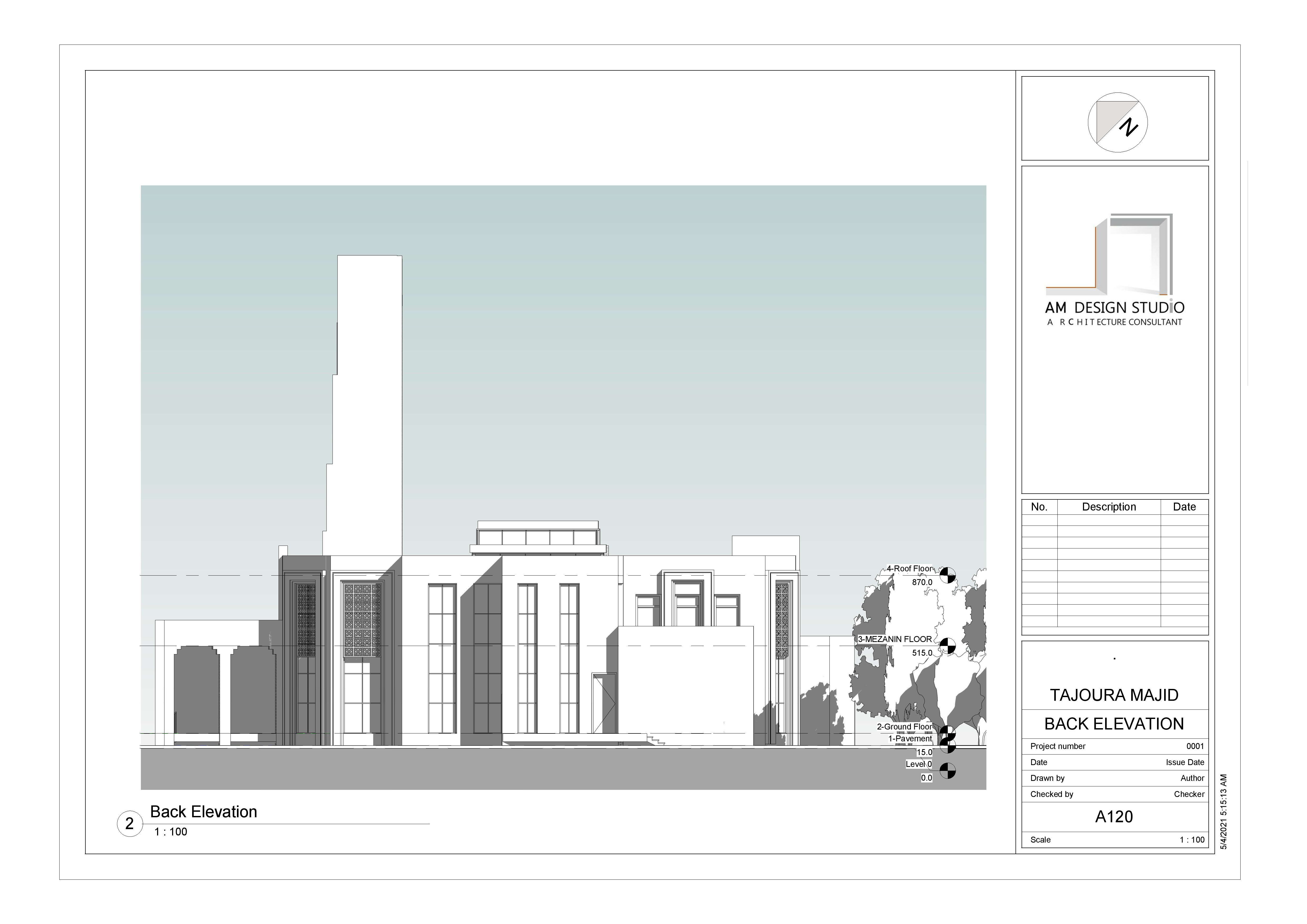1307x924 pixels.
Task: Select the TAJOURA MAJID project name
Action: coord(1114,695)
